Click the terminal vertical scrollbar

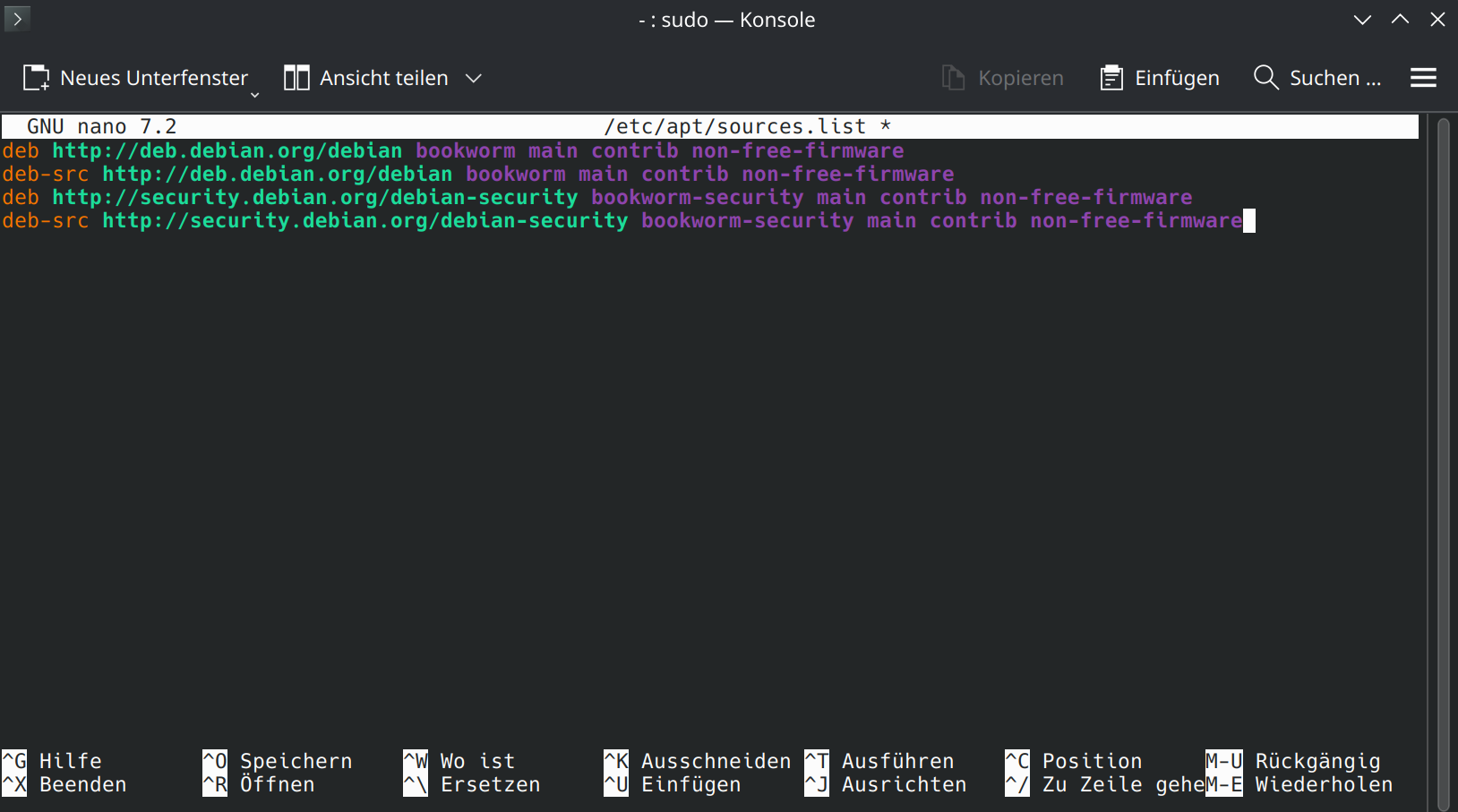(1443, 462)
